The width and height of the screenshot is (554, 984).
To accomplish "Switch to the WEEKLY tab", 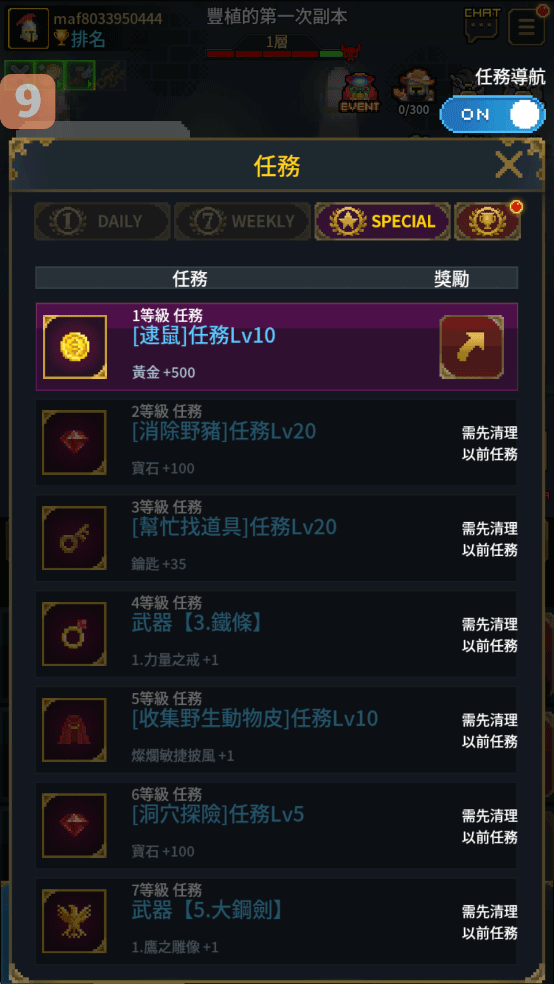I will pos(242,221).
